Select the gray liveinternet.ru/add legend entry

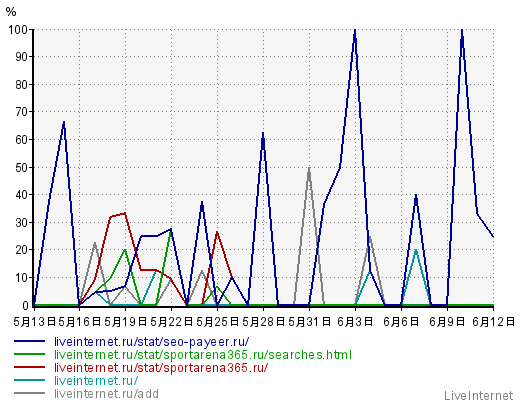[106, 394]
